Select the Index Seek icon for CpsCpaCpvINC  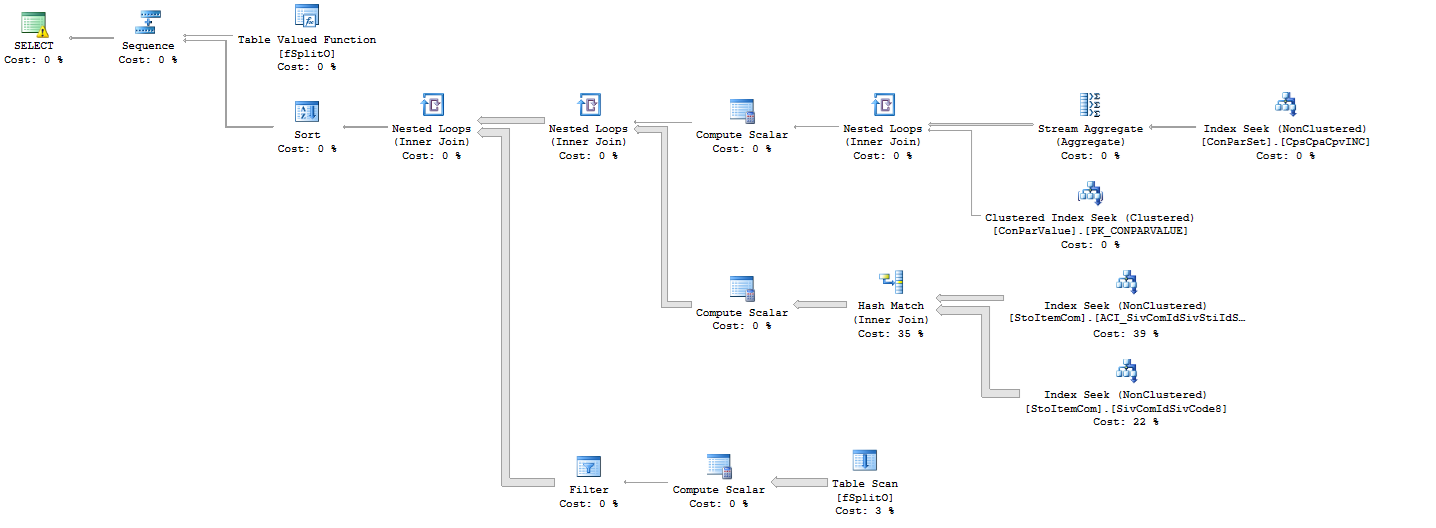coord(1286,105)
